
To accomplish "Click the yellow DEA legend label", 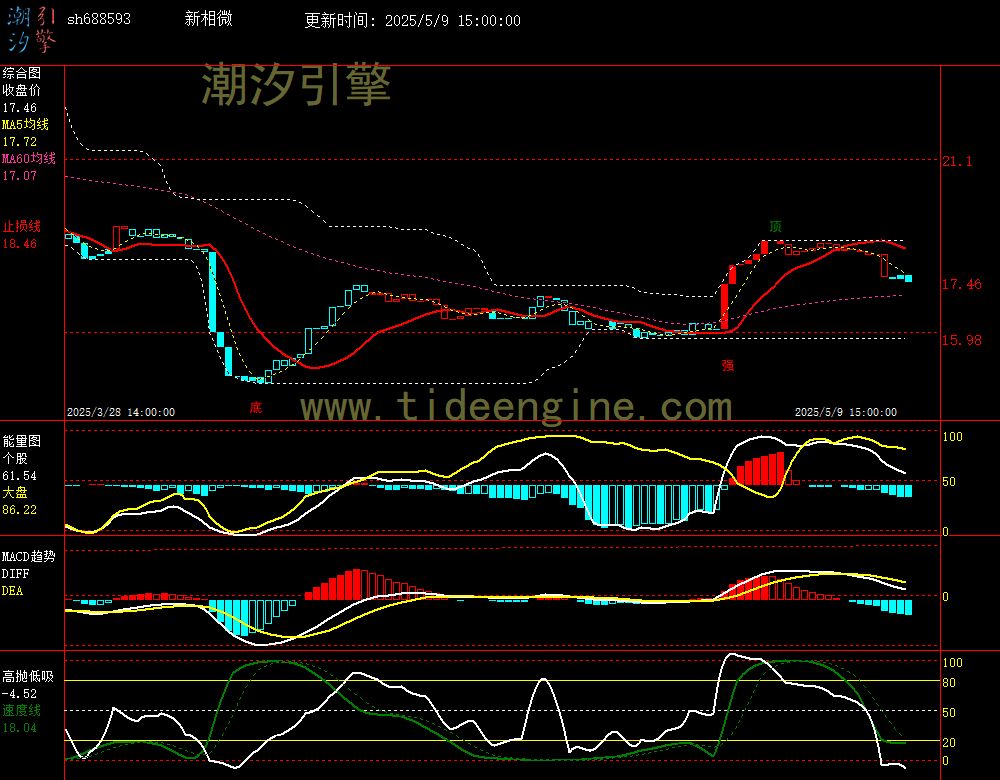I will pyautogui.click(x=13, y=591).
